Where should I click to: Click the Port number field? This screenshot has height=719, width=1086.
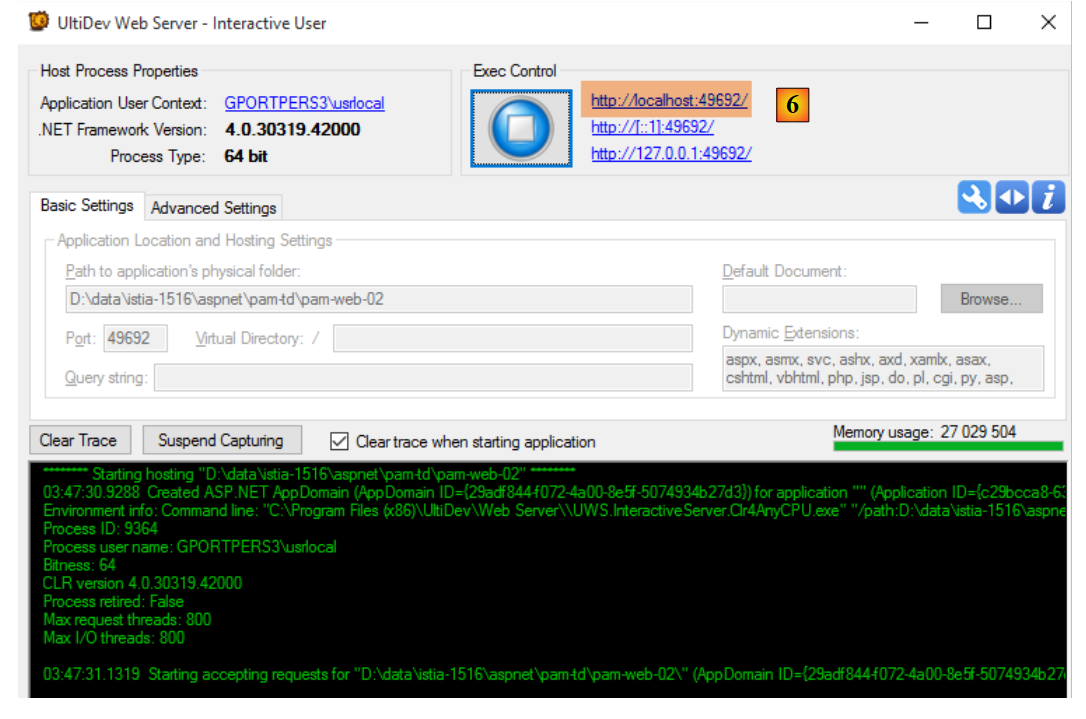(x=135, y=338)
